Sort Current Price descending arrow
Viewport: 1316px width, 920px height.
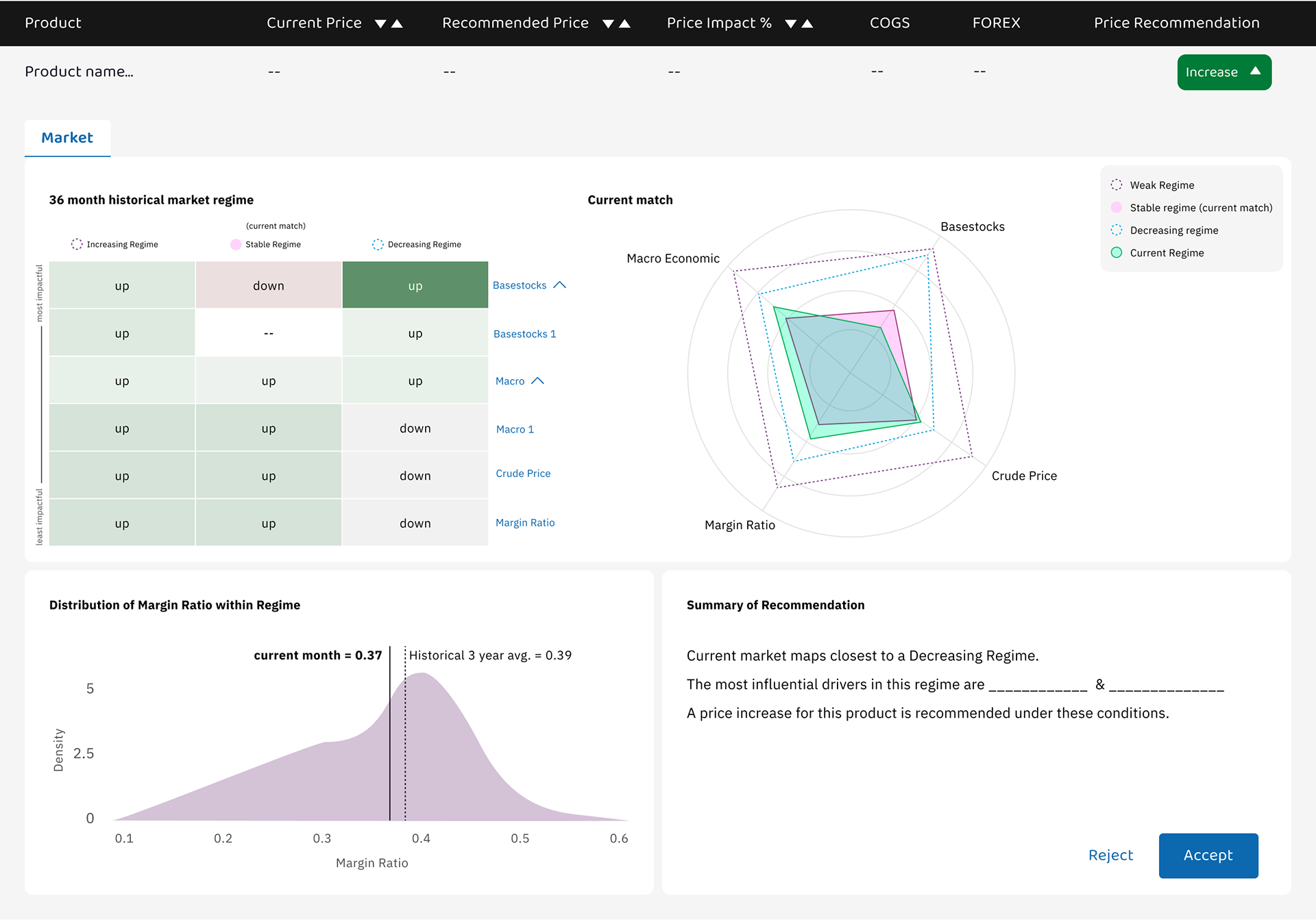click(380, 24)
